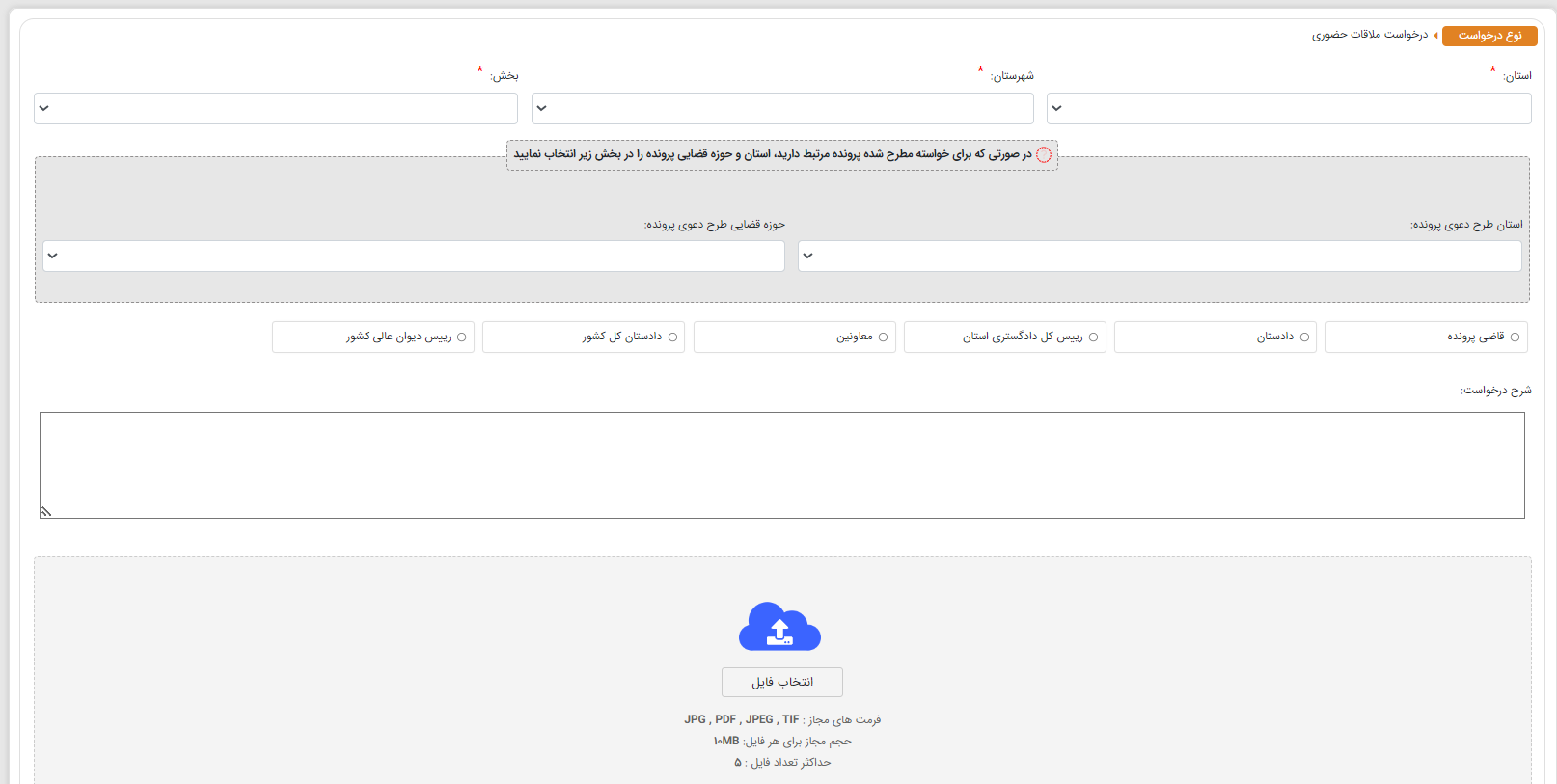Choose the دادستان کل کشور radio option
This screenshot has height=784, width=1557.
pyautogui.click(x=672, y=337)
